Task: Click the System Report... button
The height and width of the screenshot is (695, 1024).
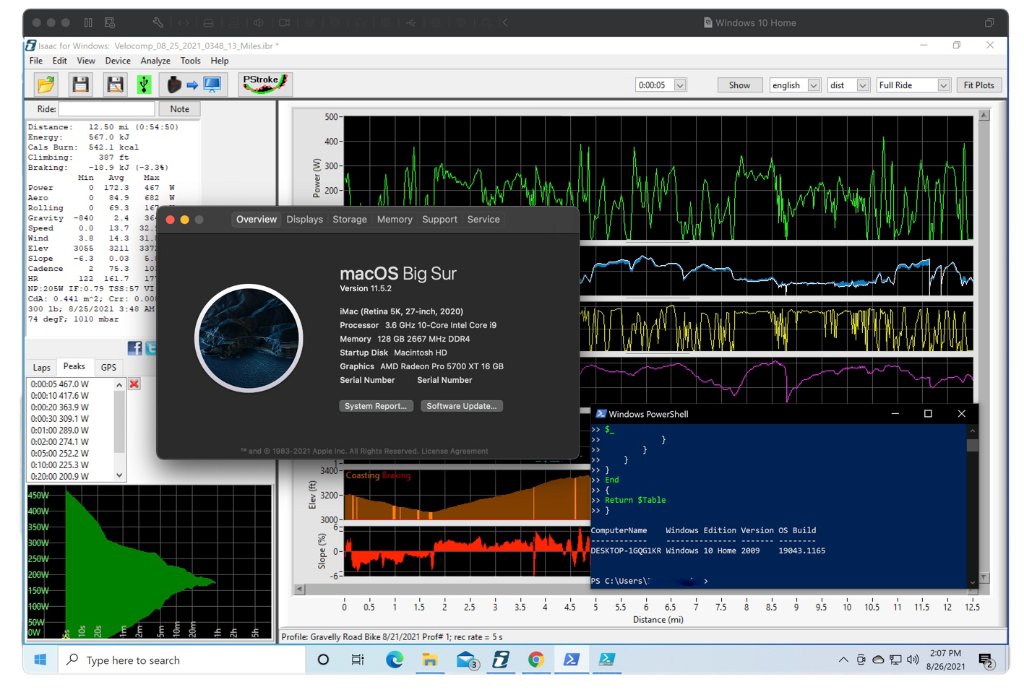Action: click(376, 406)
